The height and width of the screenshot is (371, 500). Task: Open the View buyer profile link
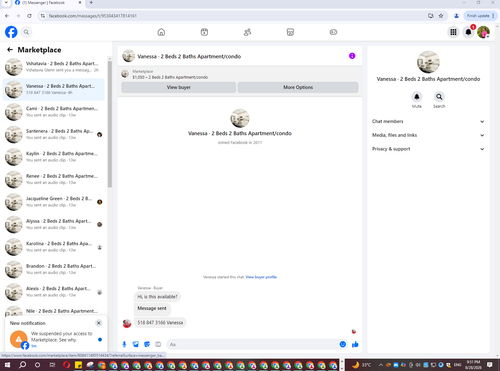pos(261,277)
